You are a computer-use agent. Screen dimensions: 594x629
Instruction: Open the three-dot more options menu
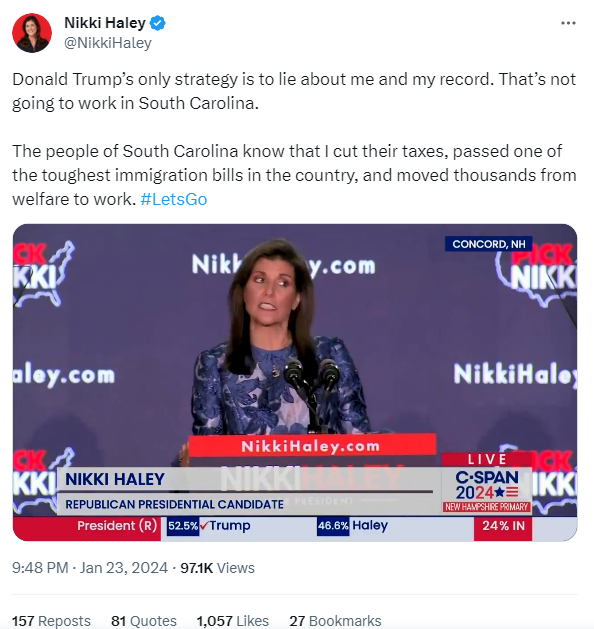(x=568, y=23)
